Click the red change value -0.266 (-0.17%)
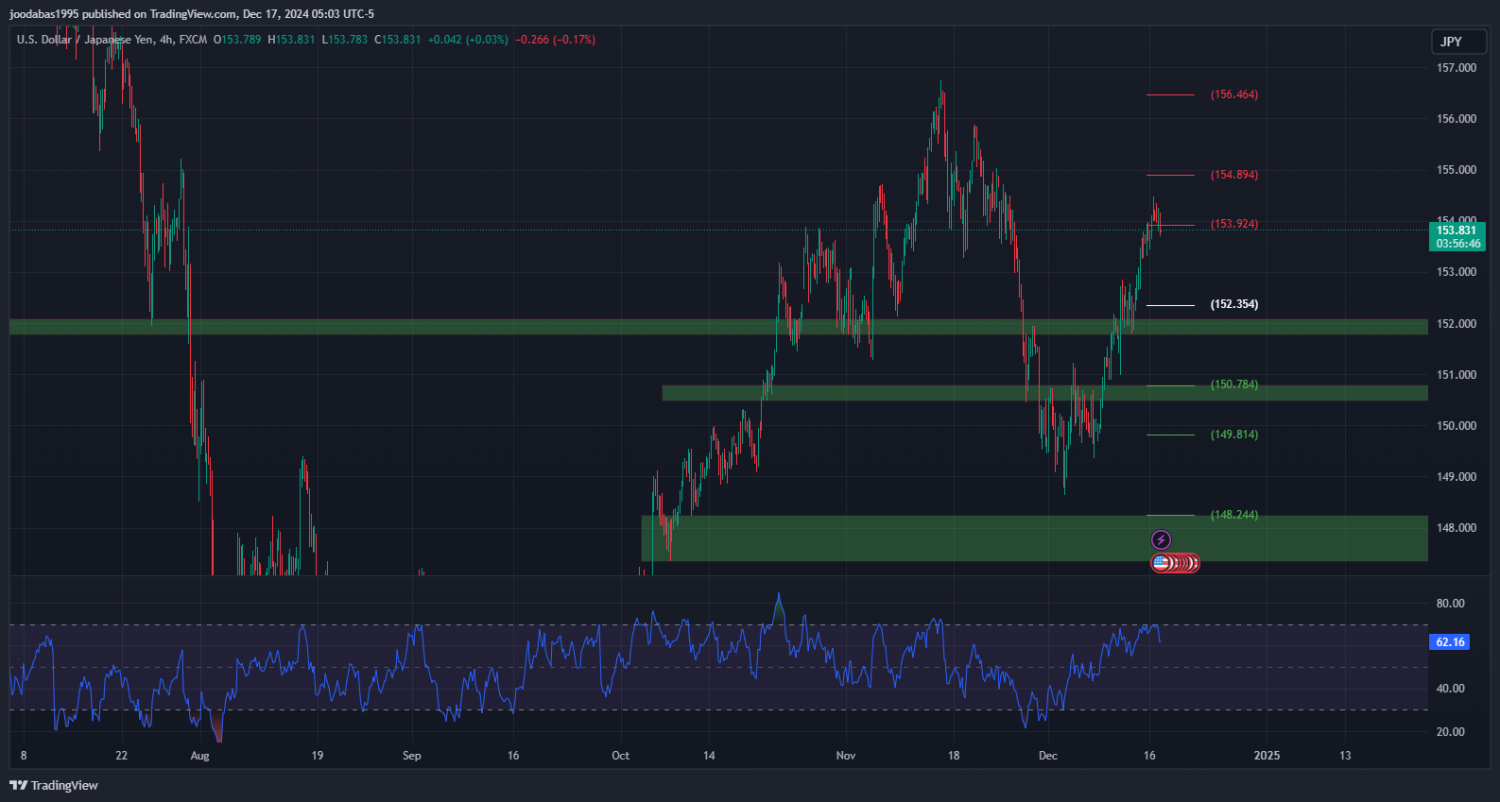1500x802 pixels. pyautogui.click(x=555, y=39)
